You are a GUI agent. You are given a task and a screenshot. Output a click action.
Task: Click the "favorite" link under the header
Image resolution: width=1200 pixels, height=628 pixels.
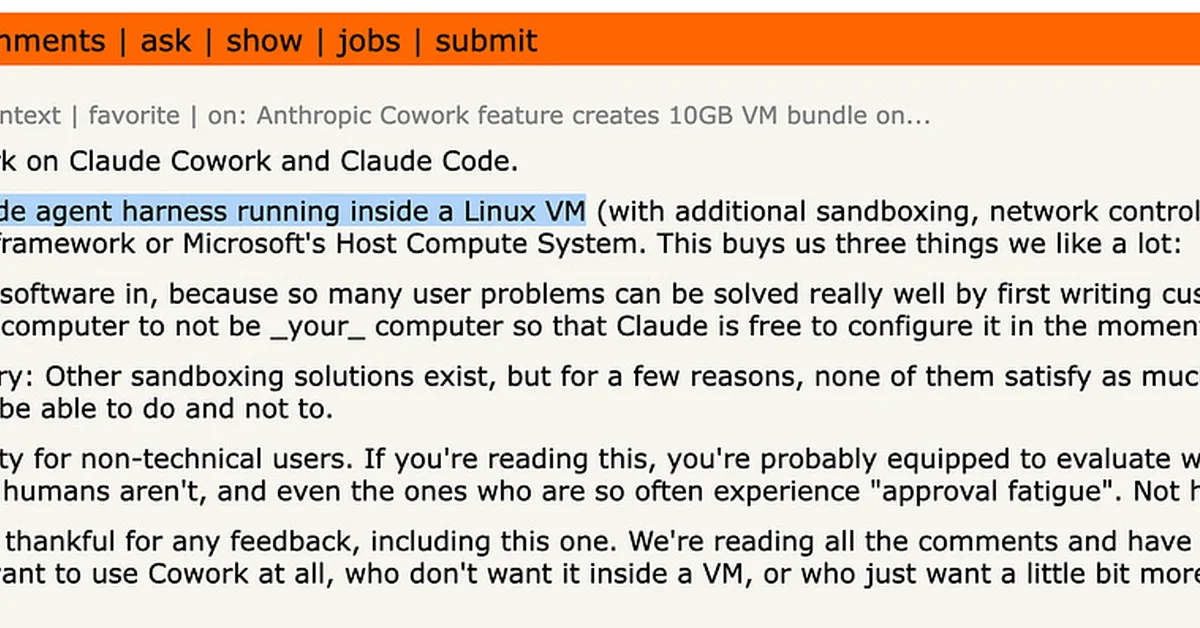(134, 116)
